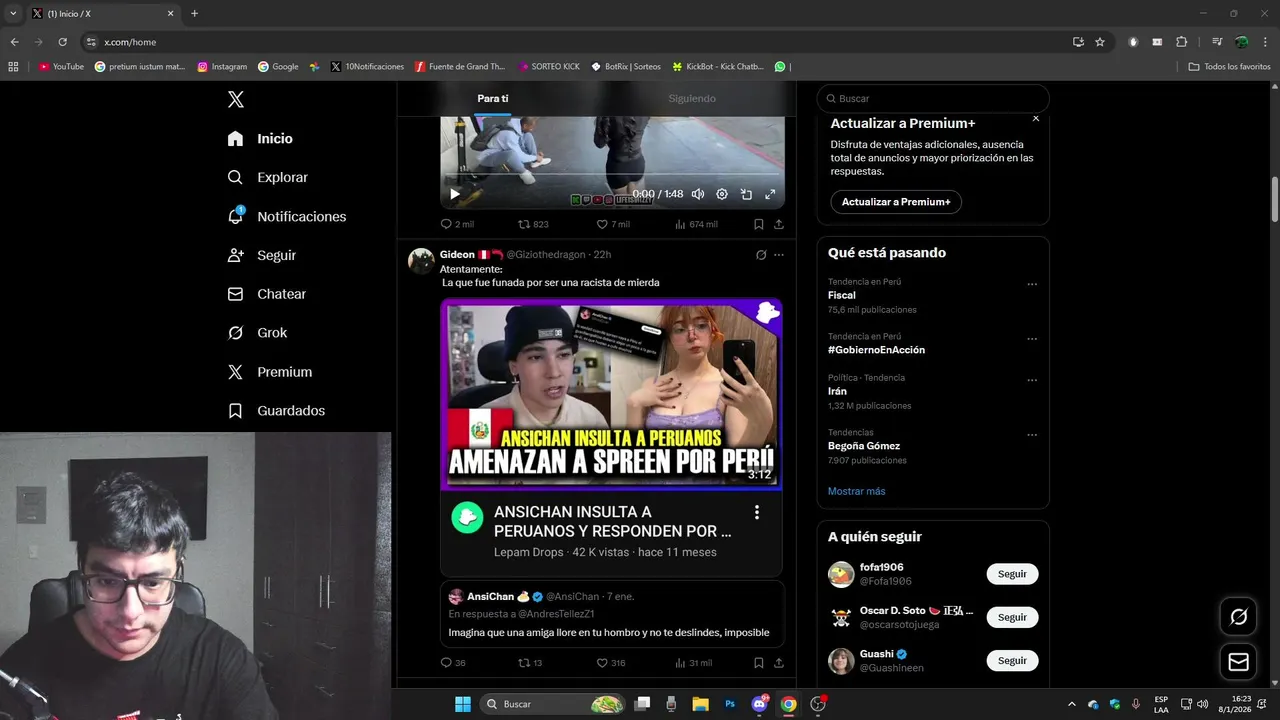
Task: Open Gideon's profile avatar
Action: 421,261
